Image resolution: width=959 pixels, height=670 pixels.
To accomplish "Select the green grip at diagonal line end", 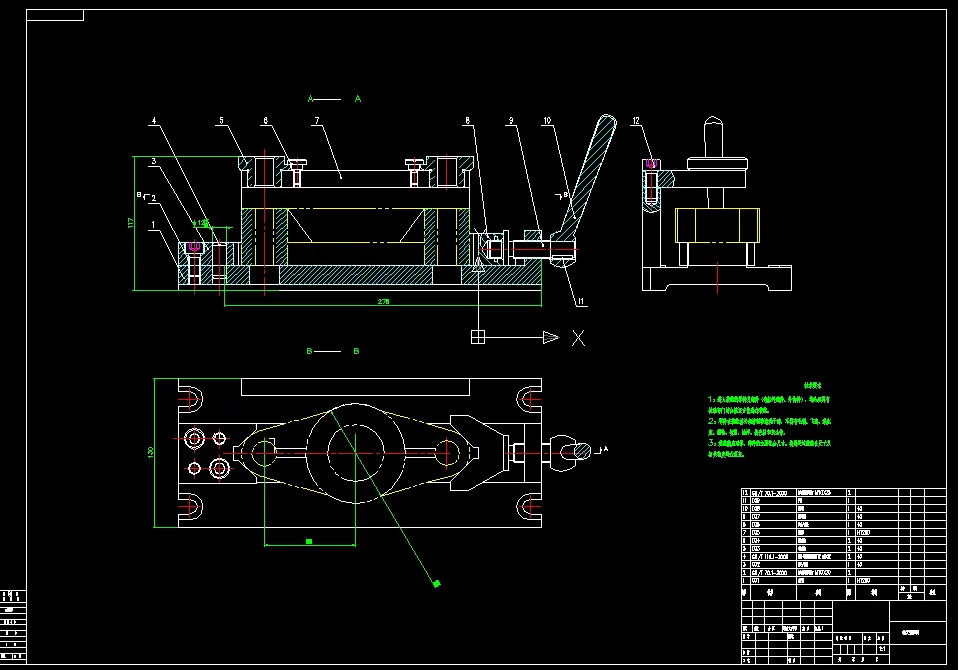I will 436,584.
